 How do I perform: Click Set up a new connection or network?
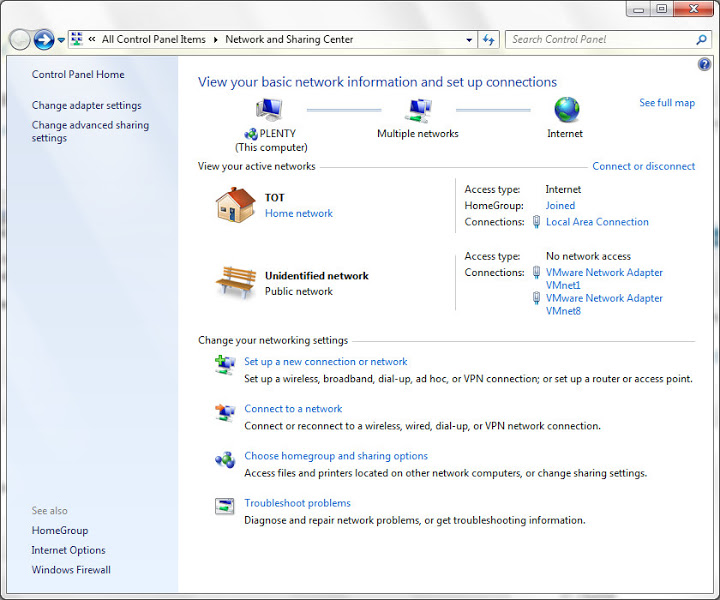tap(326, 361)
